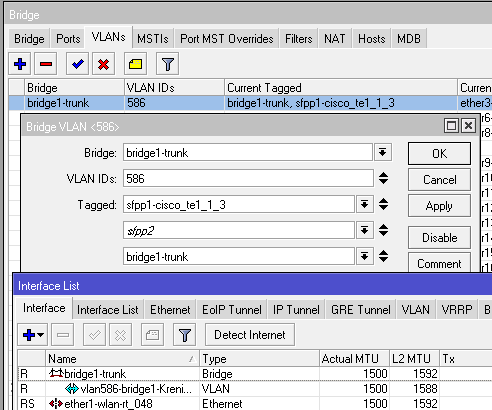The height and width of the screenshot is (410, 492).
Task: Select vlan586-bridge1-Kreni... interface row
Action: coord(255,389)
